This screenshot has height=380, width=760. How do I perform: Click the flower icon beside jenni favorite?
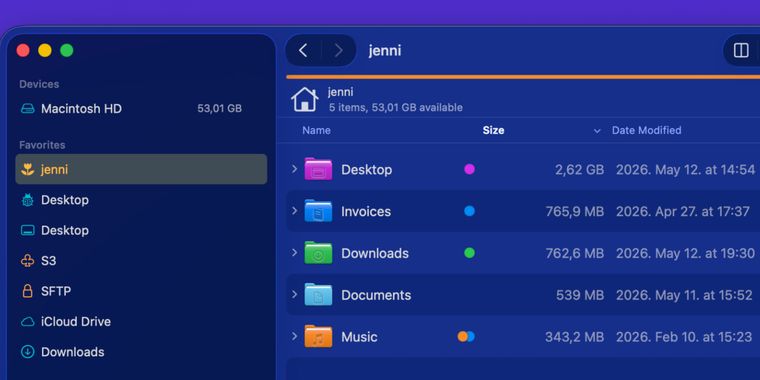tap(28, 170)
